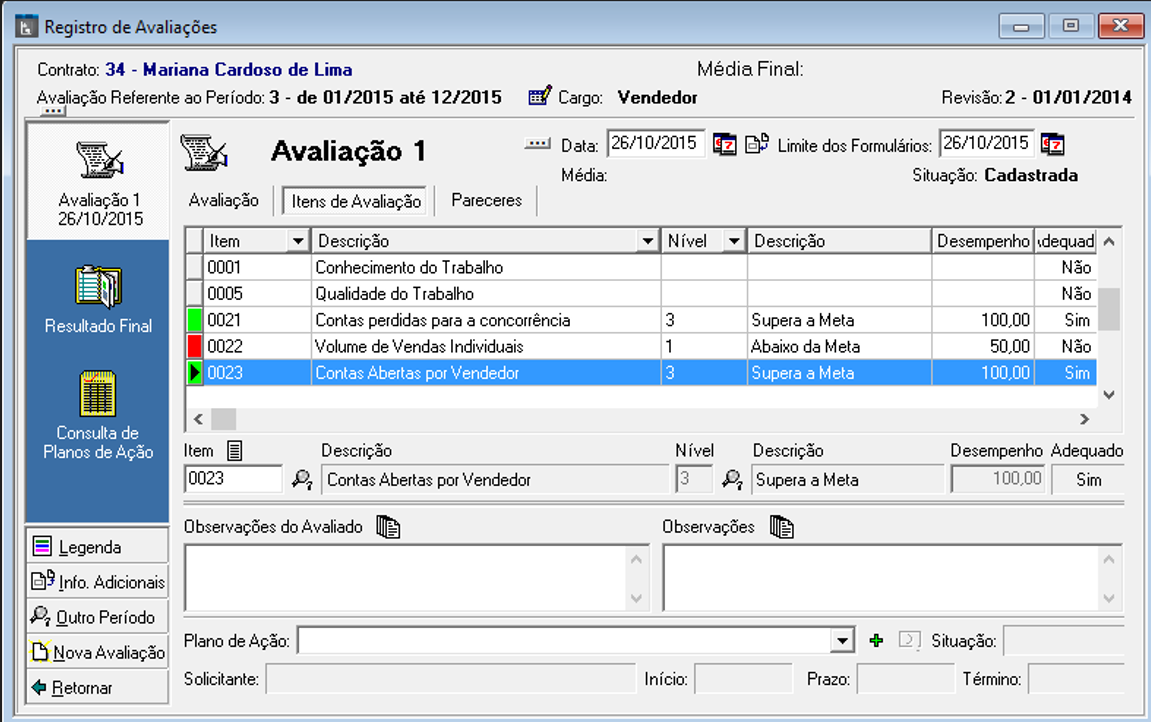Click the search icon beside Item field
The width and height of the screenshot is (1151, 722).
[x=301, y=480]
